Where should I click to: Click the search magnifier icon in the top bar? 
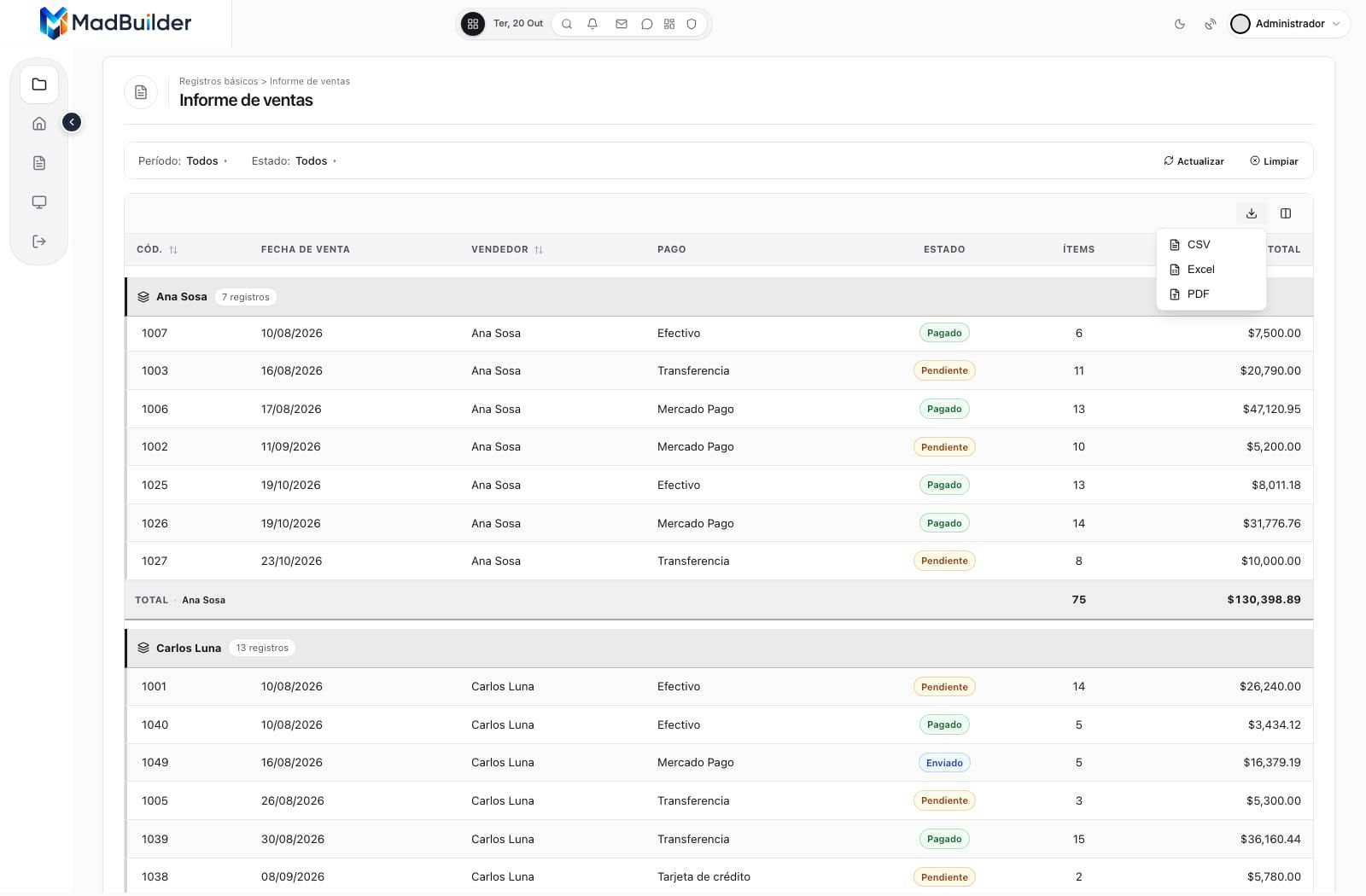(567, 24)
